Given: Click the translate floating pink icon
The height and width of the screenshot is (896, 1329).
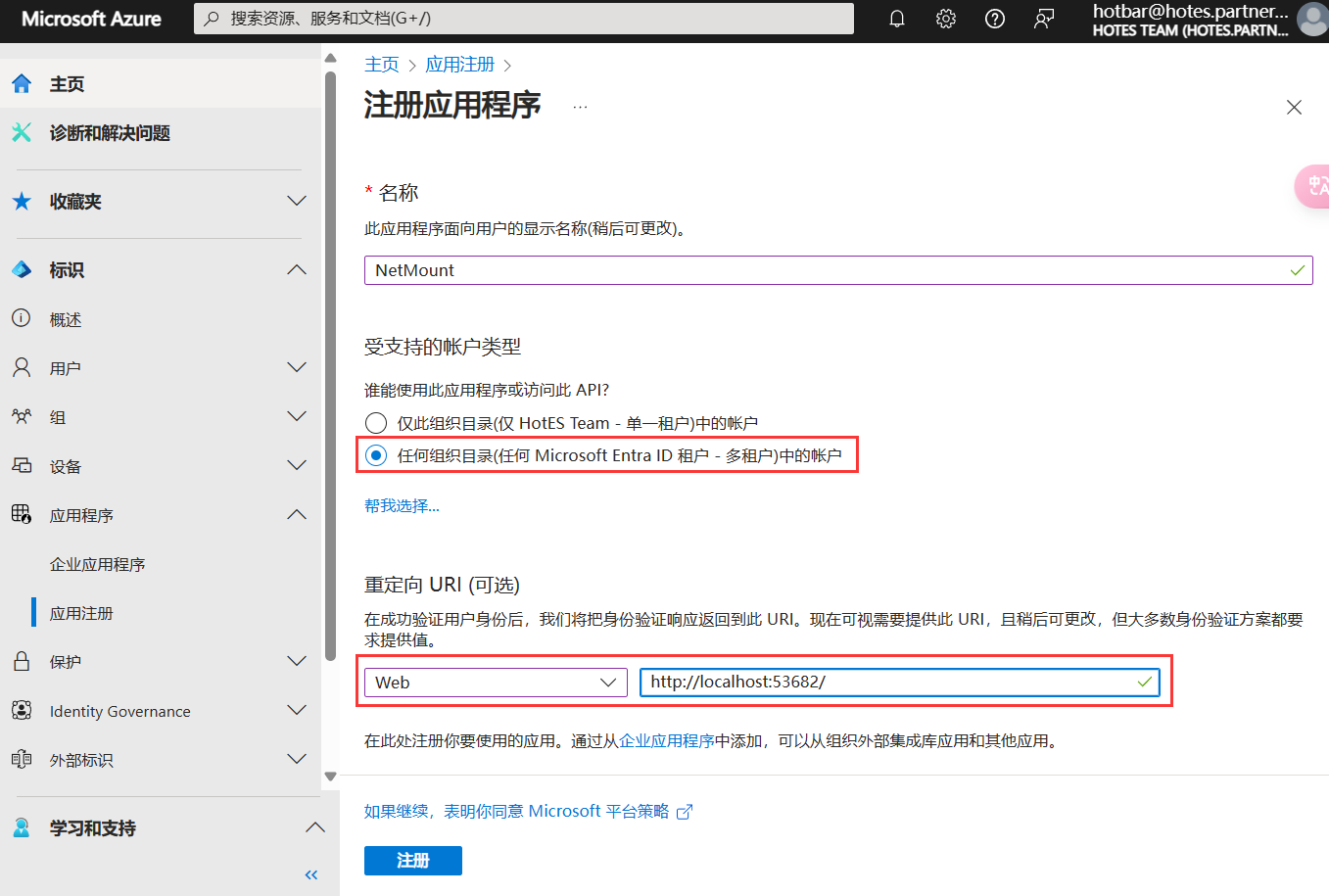Looking at the screenshot, I should [x=1314, y=186].
